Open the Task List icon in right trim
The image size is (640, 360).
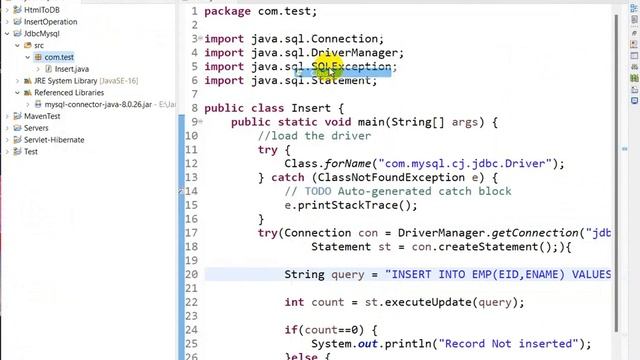point(634,20)
